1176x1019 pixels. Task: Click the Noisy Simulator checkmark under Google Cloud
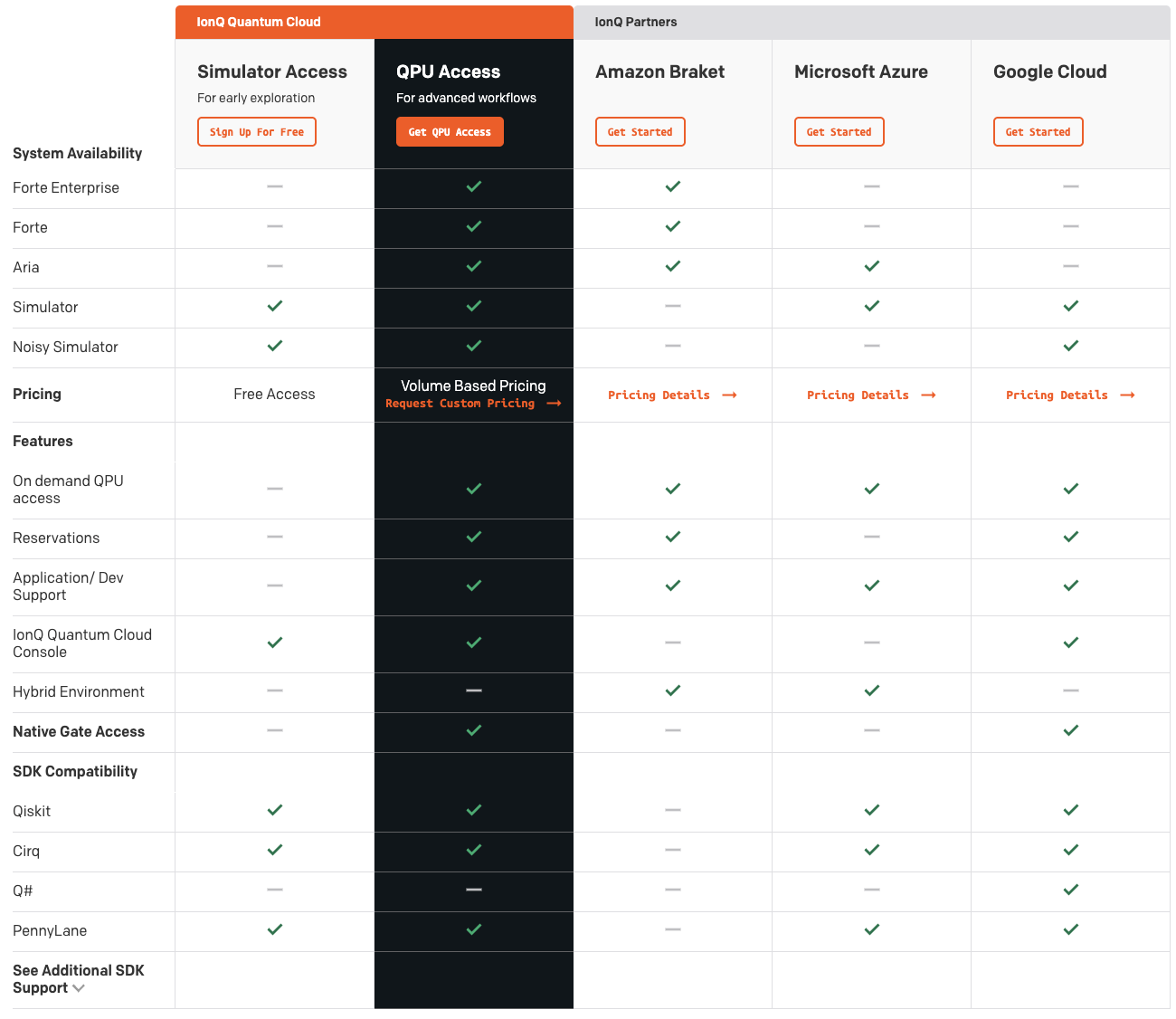(1070, 346)
